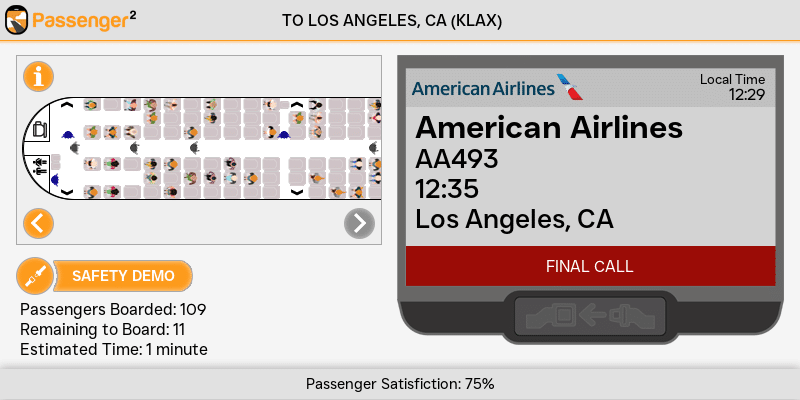Click the seatbelt icon under the display
800x400 pixels.
tap(590, 316)
